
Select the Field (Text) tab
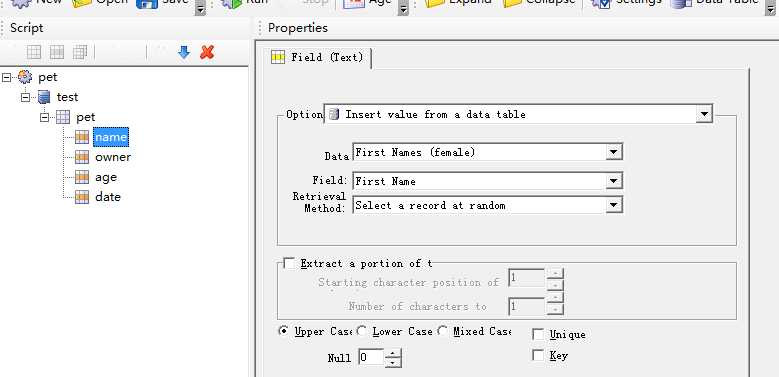[x=320, y=58]
